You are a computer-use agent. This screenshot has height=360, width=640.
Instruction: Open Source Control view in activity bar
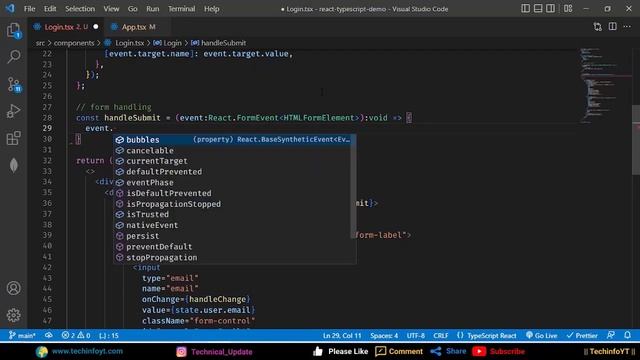click(x=14, y=84)
